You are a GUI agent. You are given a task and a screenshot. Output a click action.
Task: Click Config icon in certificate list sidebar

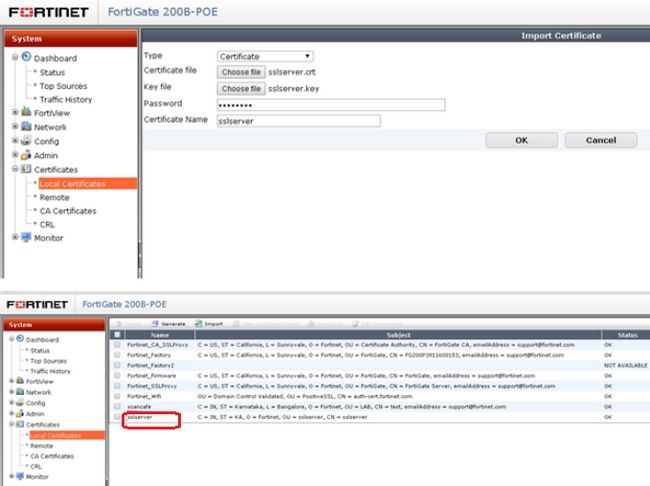[20, 402]
